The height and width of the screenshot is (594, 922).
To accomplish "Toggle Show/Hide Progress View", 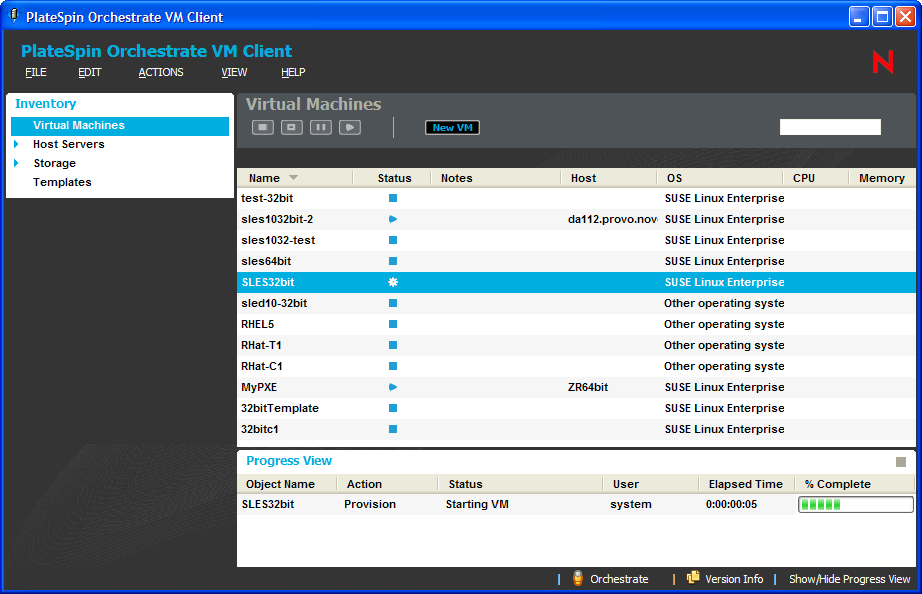I will point(849,579).
